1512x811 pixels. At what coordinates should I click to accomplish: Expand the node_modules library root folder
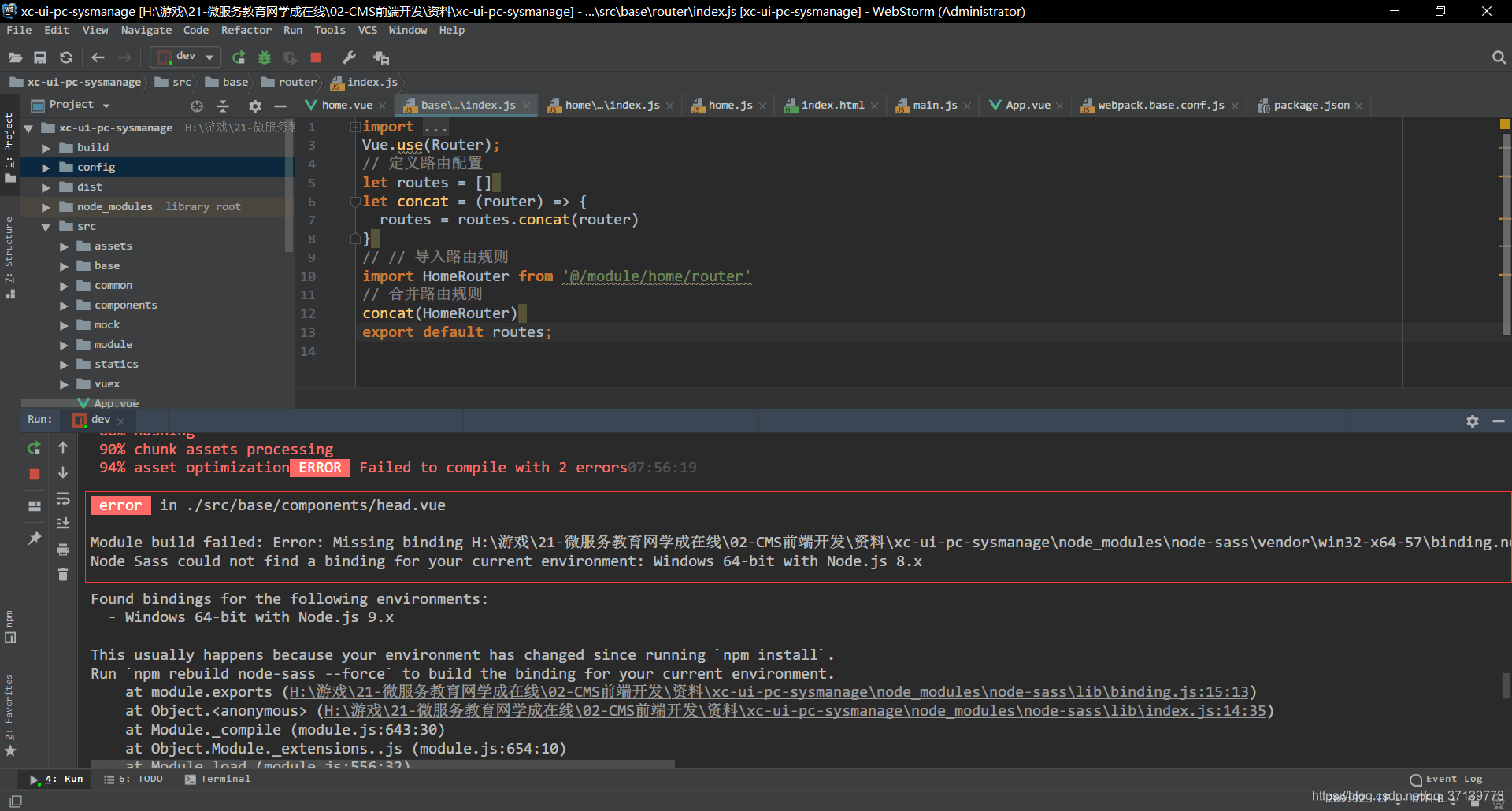coord(46,206)
